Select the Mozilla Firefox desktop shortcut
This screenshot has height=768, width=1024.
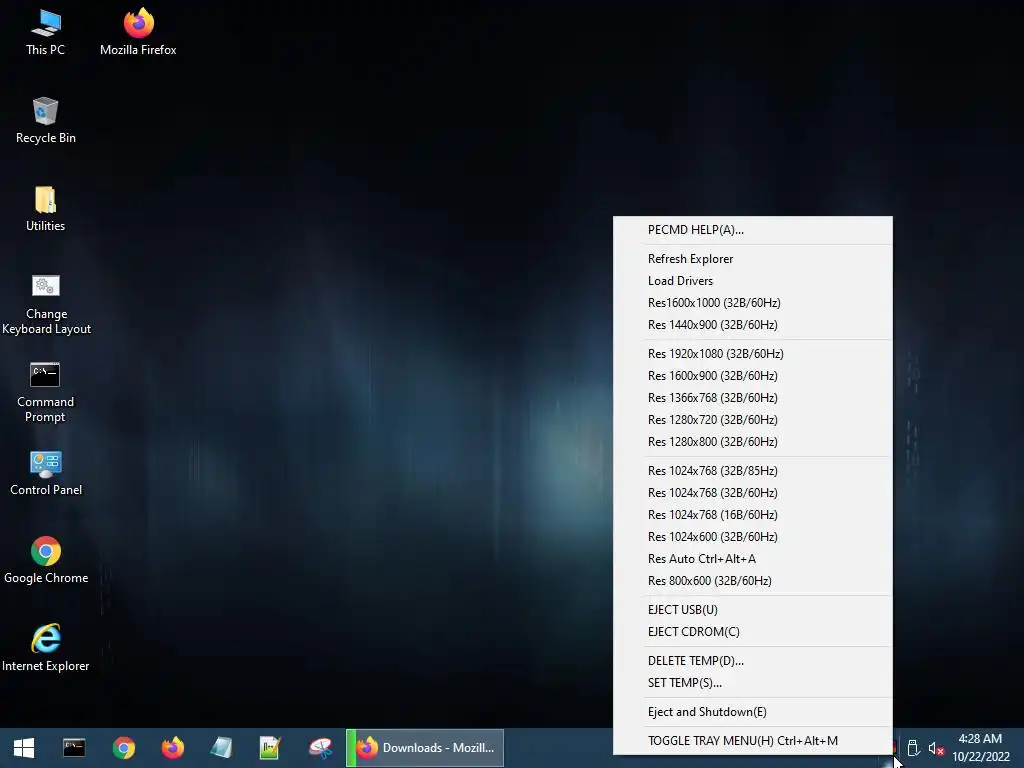point(138,33)
